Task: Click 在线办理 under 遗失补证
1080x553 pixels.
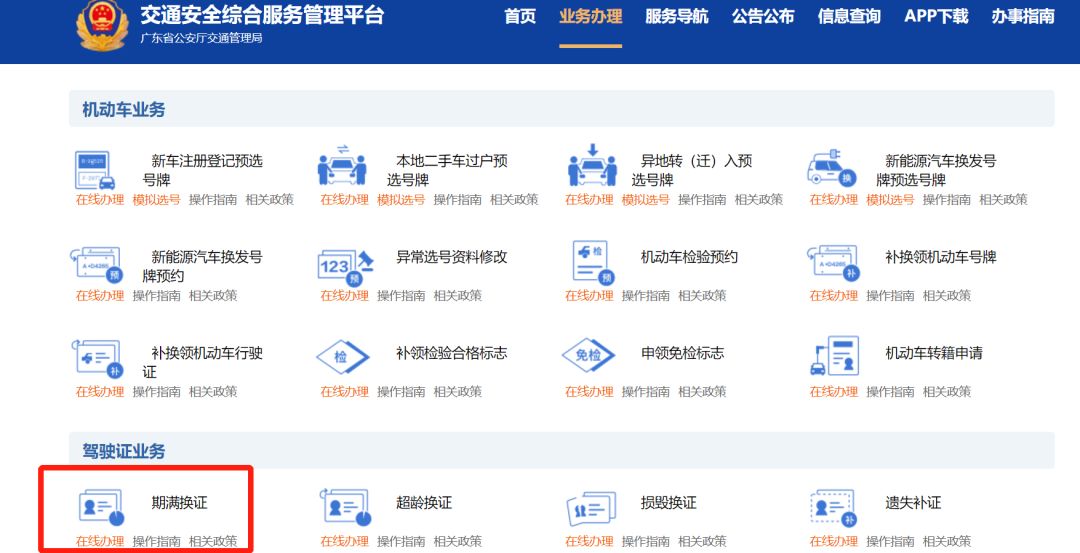Action: pos(833,541)
